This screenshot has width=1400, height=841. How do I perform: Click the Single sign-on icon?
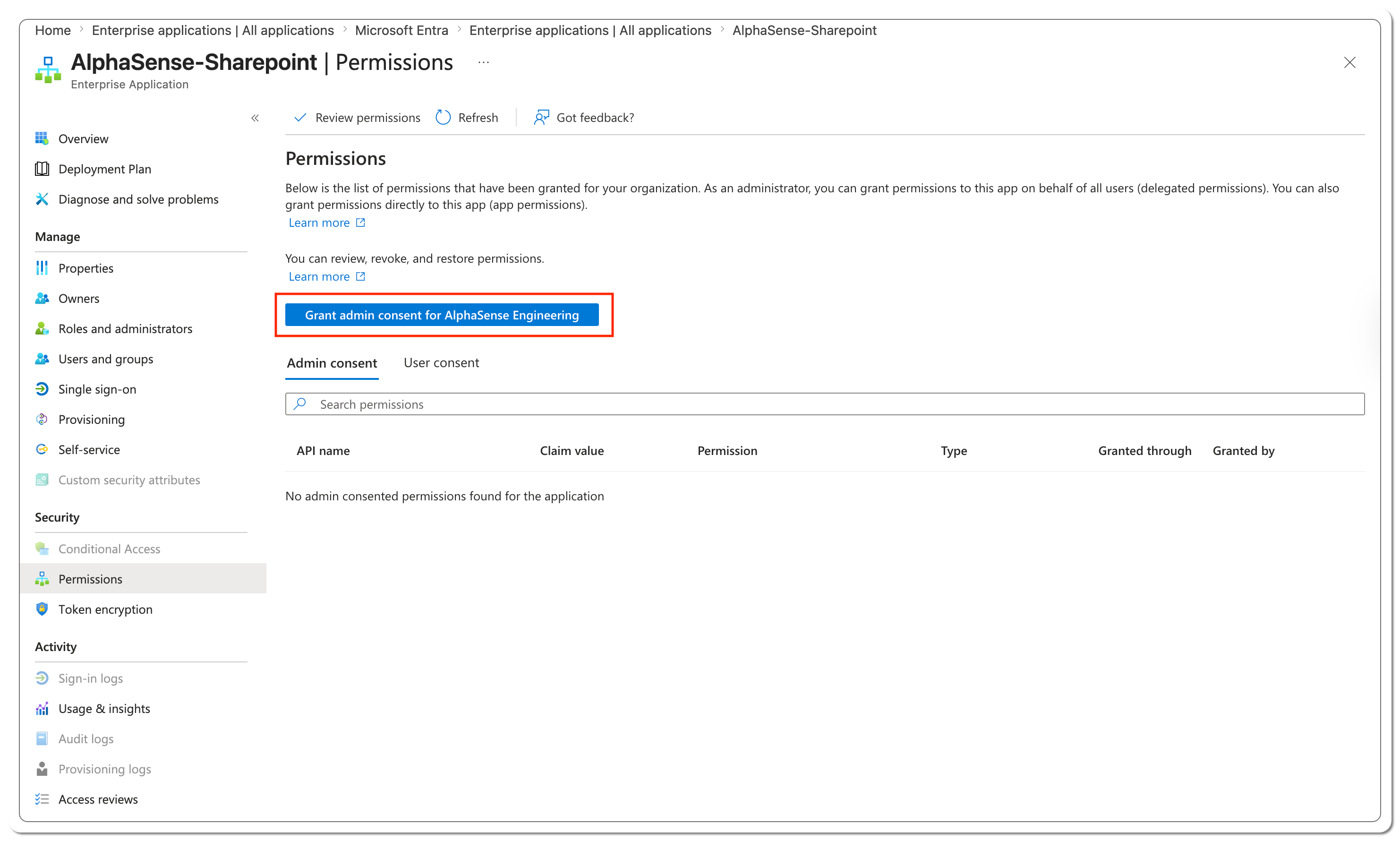click(42, 389)
